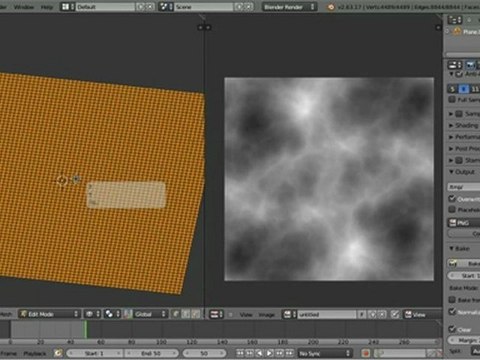The image size is (480, 360).
Task: Open the Blender Render engine dropdown
Action: (x=289, y=7)
